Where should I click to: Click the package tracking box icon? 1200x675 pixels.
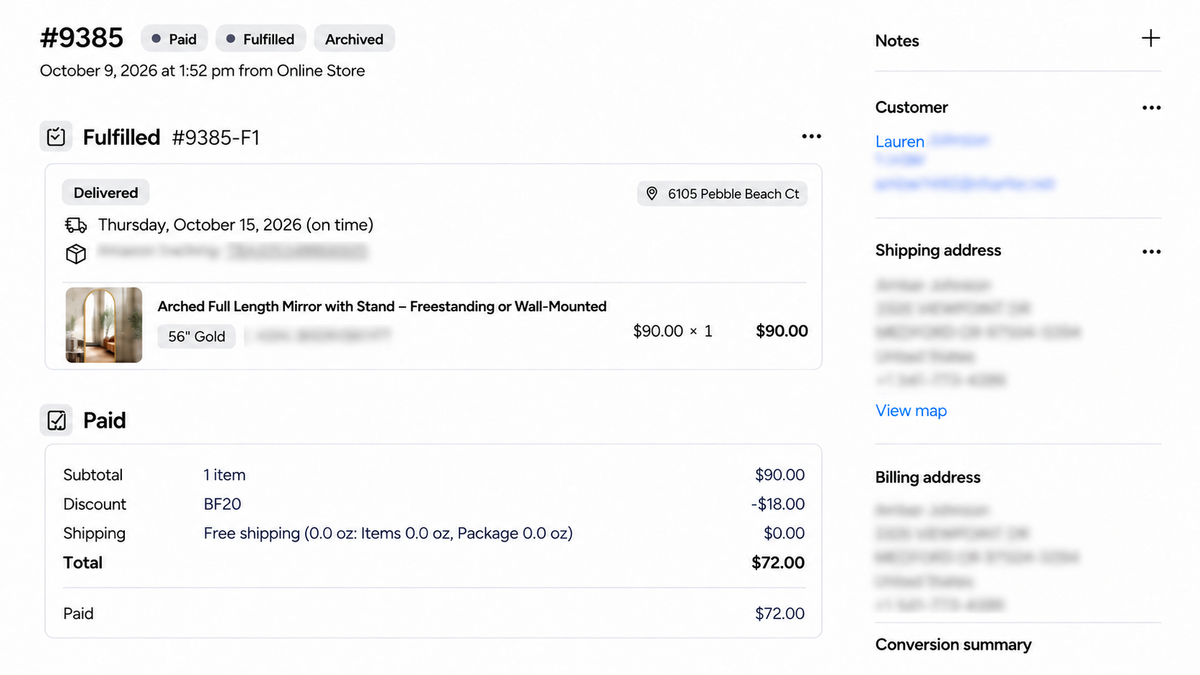(x=75, y=254)
